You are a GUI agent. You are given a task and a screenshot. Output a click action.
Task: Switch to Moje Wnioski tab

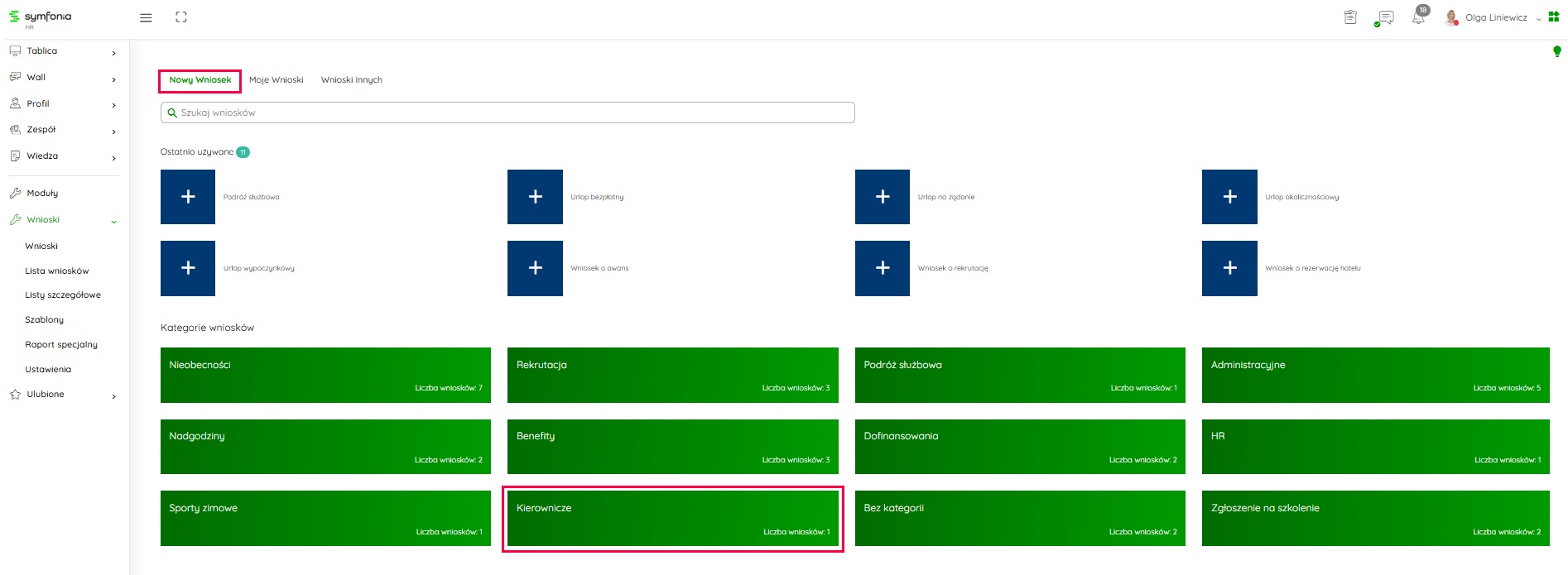pyautogui.click(x=276, y=80)
